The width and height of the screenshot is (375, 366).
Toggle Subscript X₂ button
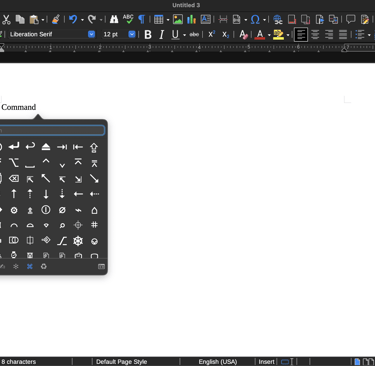point(226,35)
